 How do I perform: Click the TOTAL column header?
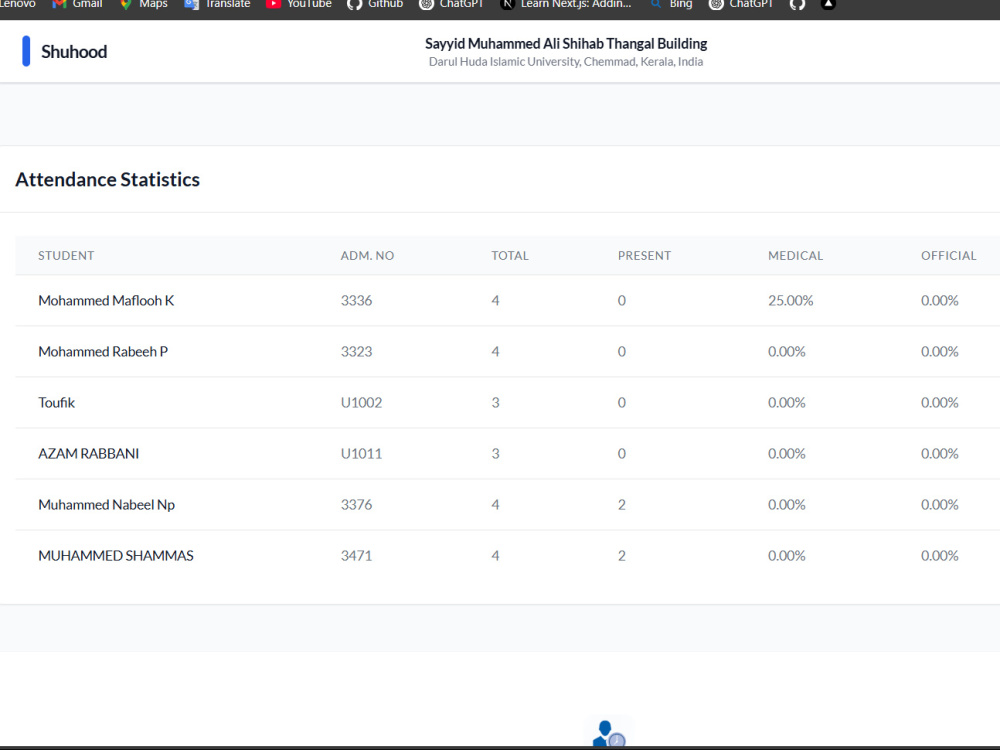(510, 256)
